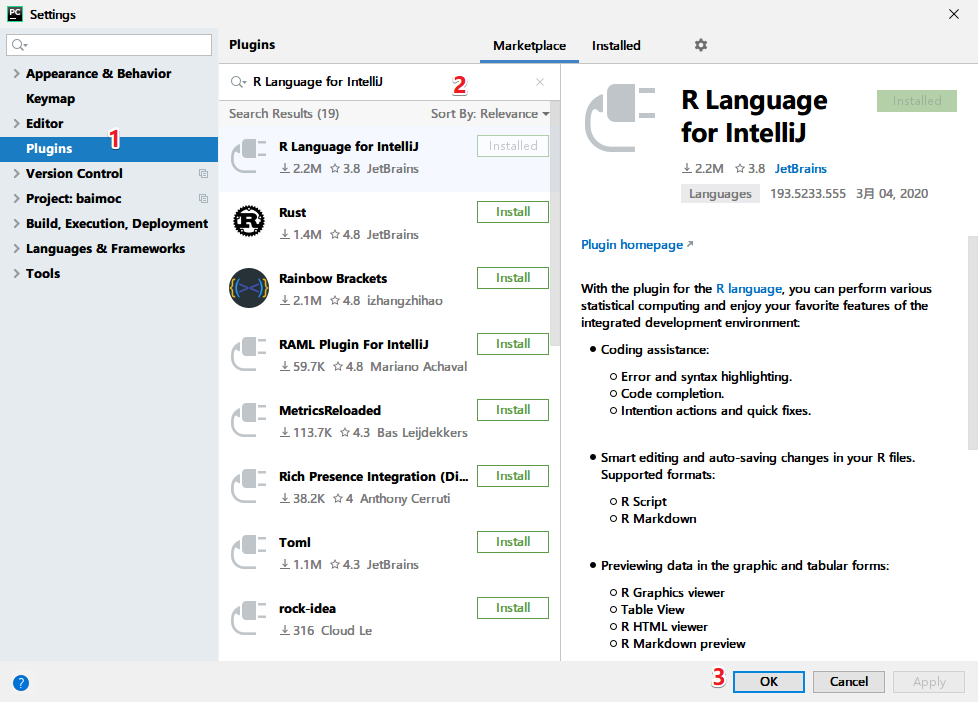Select Plugins in the settings tree
This screenshot has height=702, width=978.
point(109,149)
